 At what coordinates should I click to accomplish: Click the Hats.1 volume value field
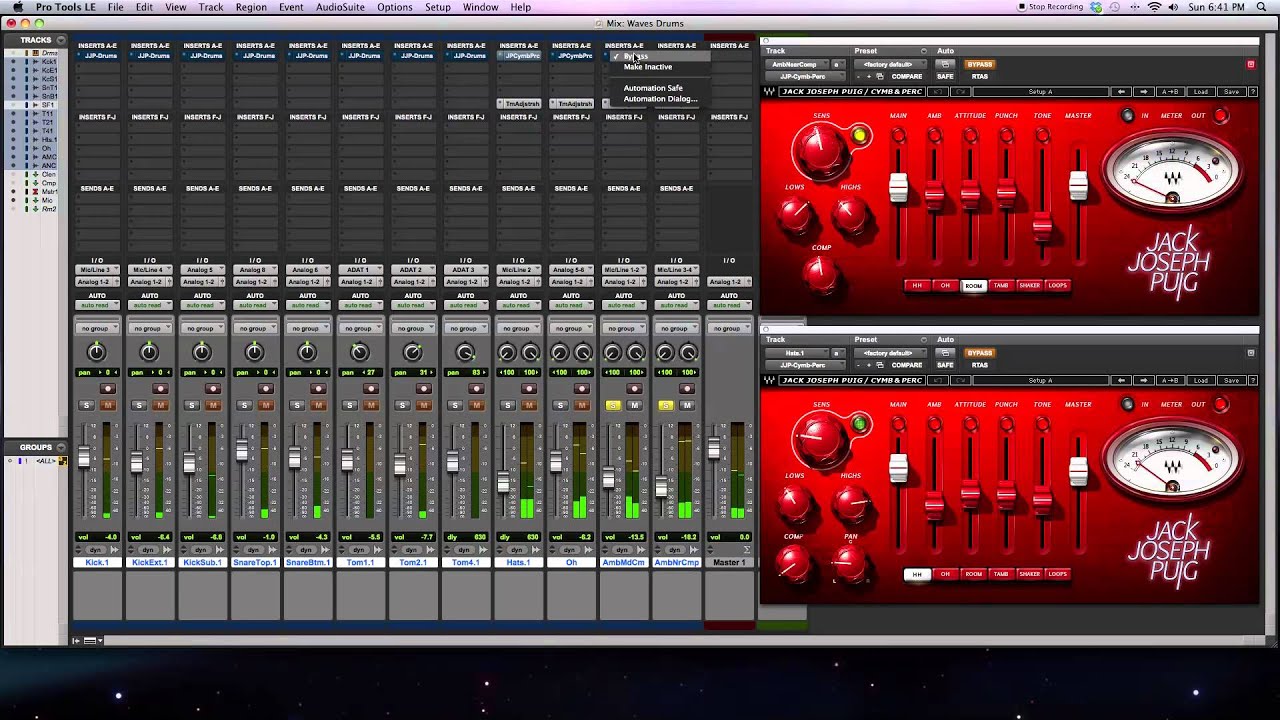(x=519, y=537)
